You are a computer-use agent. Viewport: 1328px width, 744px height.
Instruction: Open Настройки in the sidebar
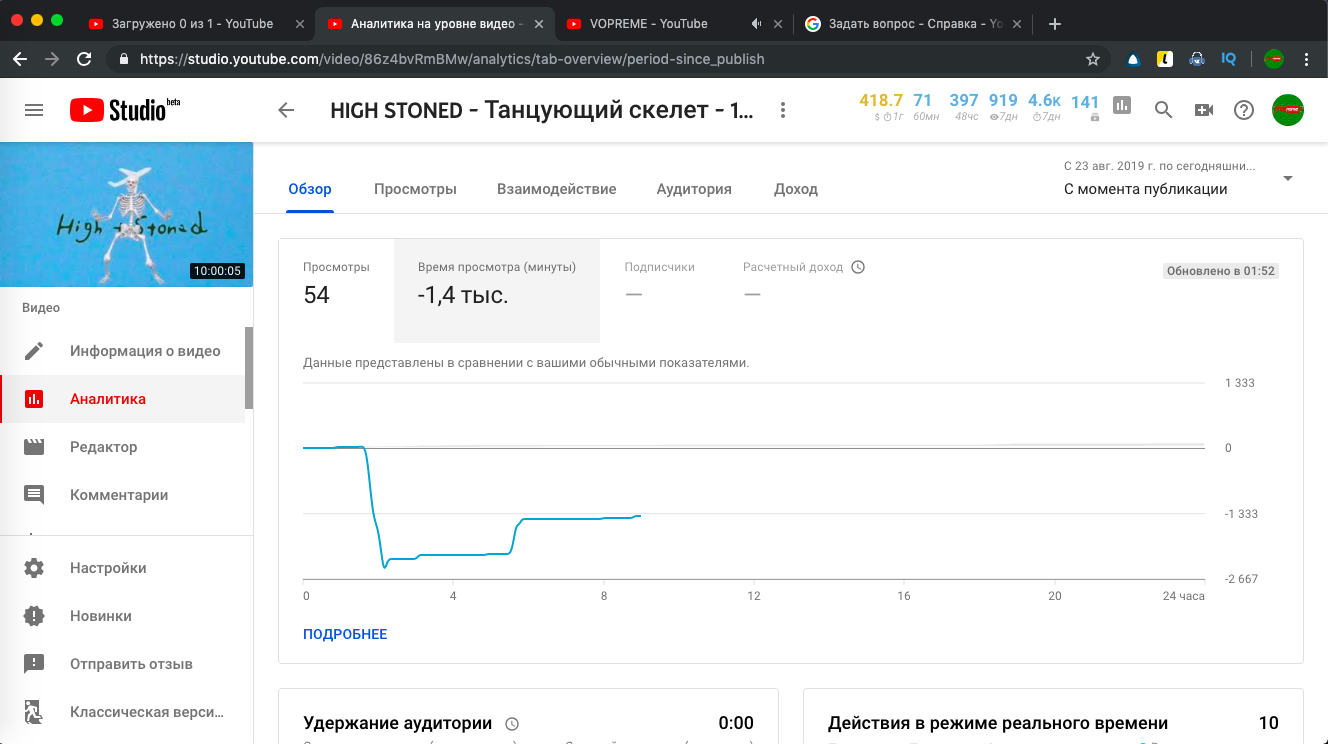[126, 568]
